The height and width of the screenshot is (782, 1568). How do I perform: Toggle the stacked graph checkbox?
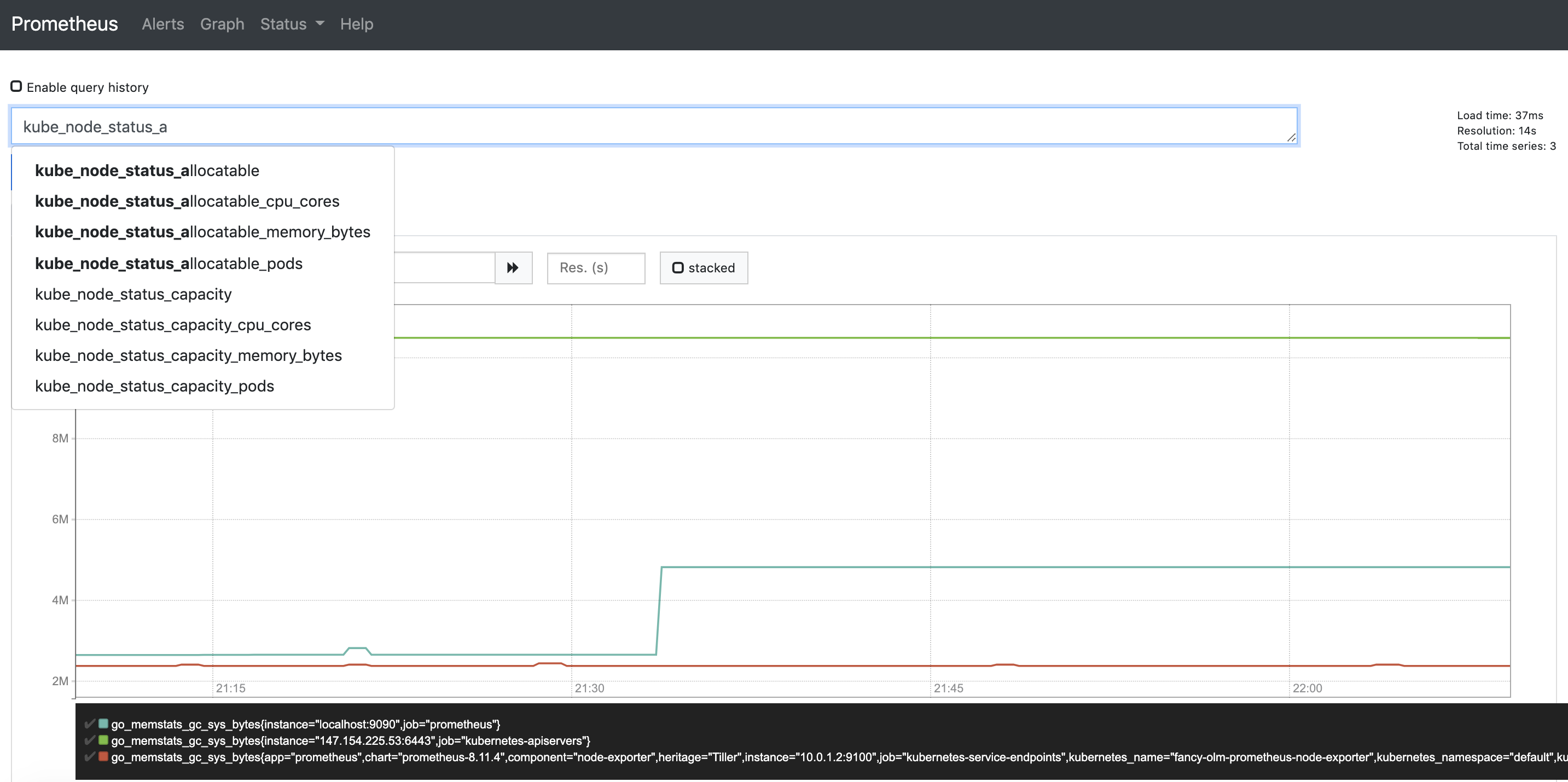click(677, 268)
